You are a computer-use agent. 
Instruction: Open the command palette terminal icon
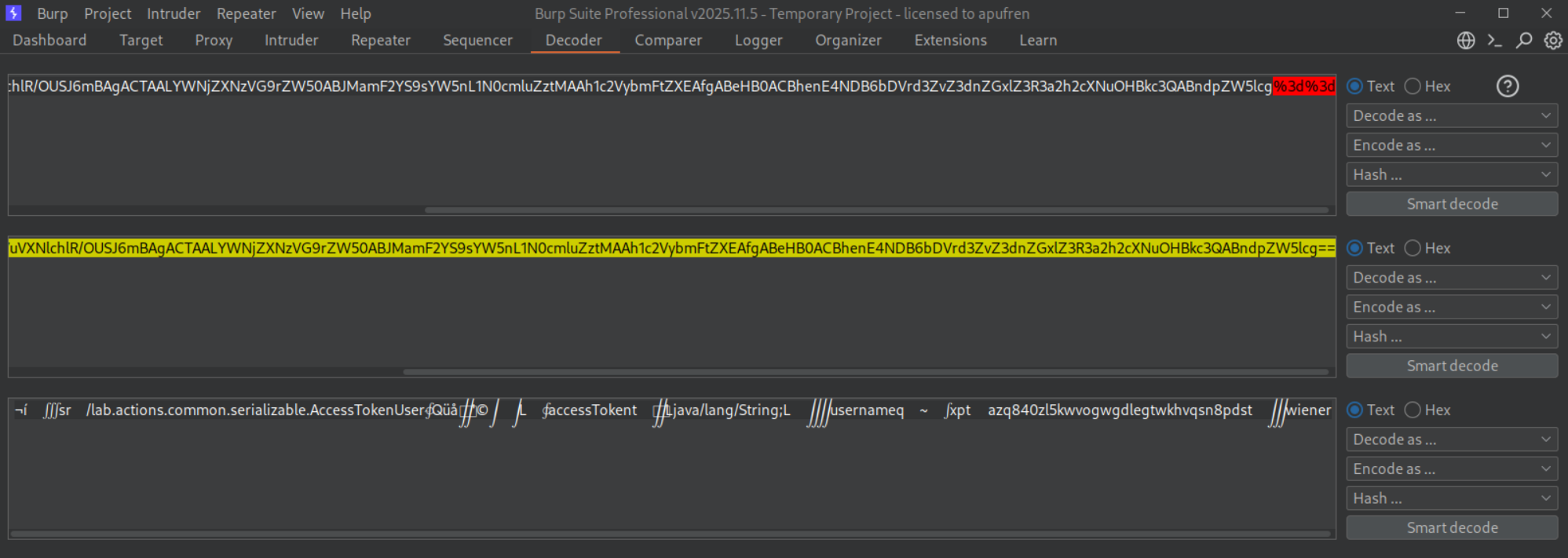coord(1494,41)
